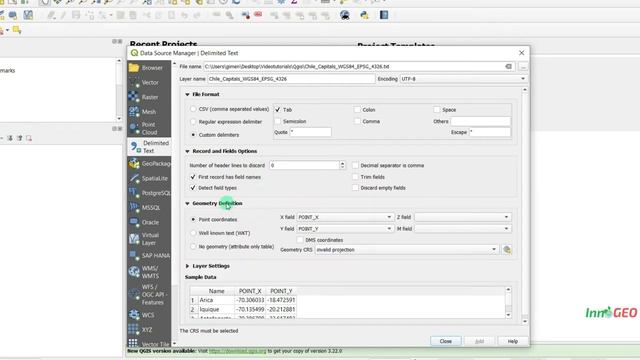The width and height of the screenshot is (640, 360).
Task: Open the download.qgis.org link
Action: [x=238, y=351]
